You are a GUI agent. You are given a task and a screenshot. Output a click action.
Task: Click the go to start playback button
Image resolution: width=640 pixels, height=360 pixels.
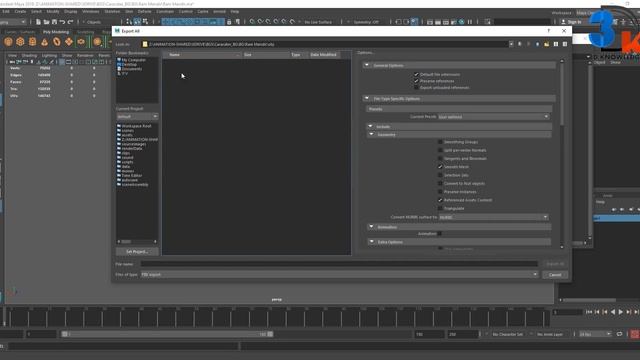pos(589,312)
